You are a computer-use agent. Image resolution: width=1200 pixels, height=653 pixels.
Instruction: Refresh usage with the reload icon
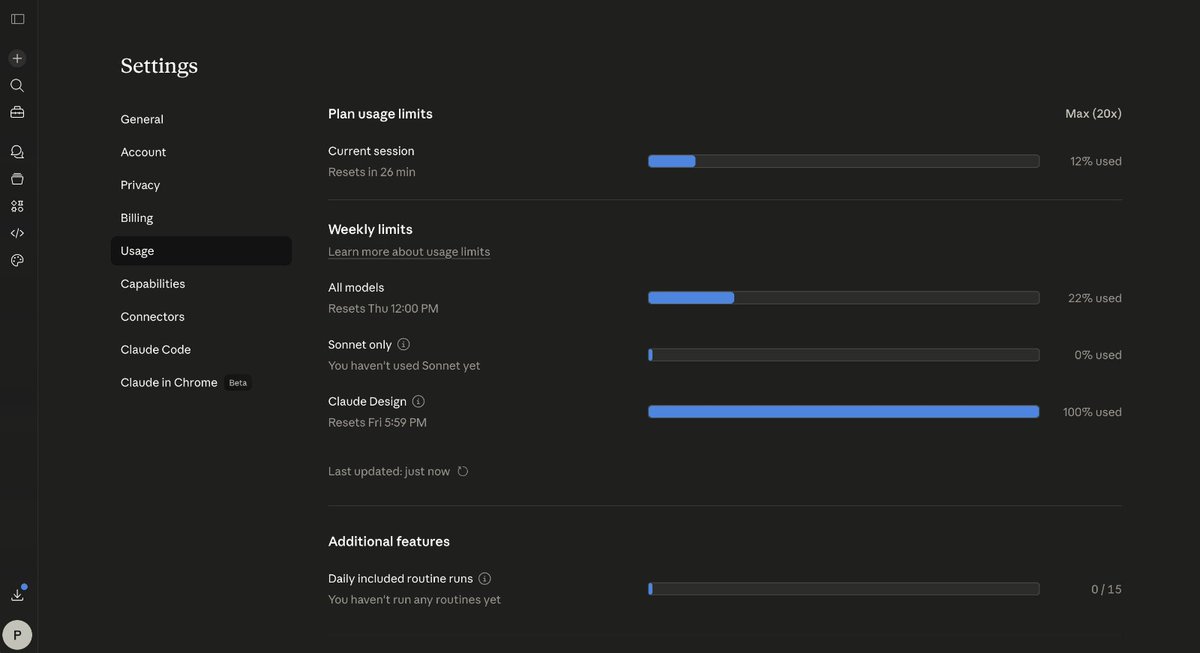click(x=462, y=471)
